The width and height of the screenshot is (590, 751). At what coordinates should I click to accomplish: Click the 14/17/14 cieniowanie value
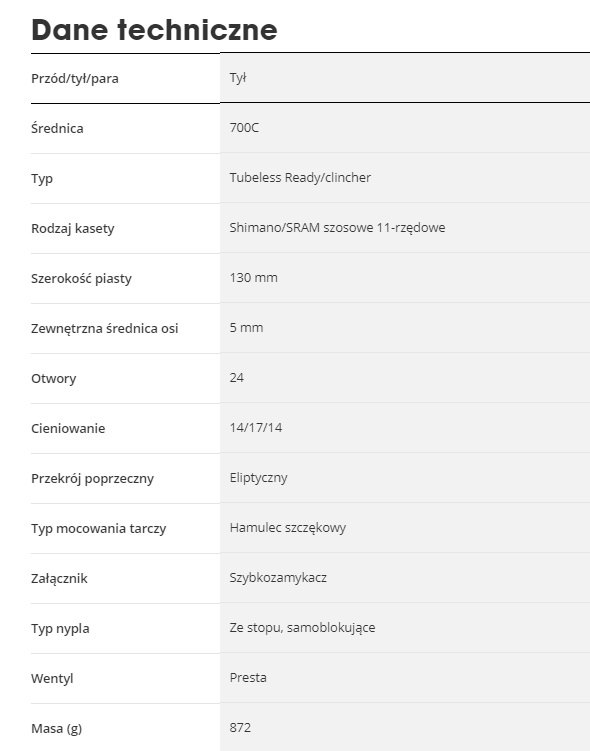[x=256, y=427]
